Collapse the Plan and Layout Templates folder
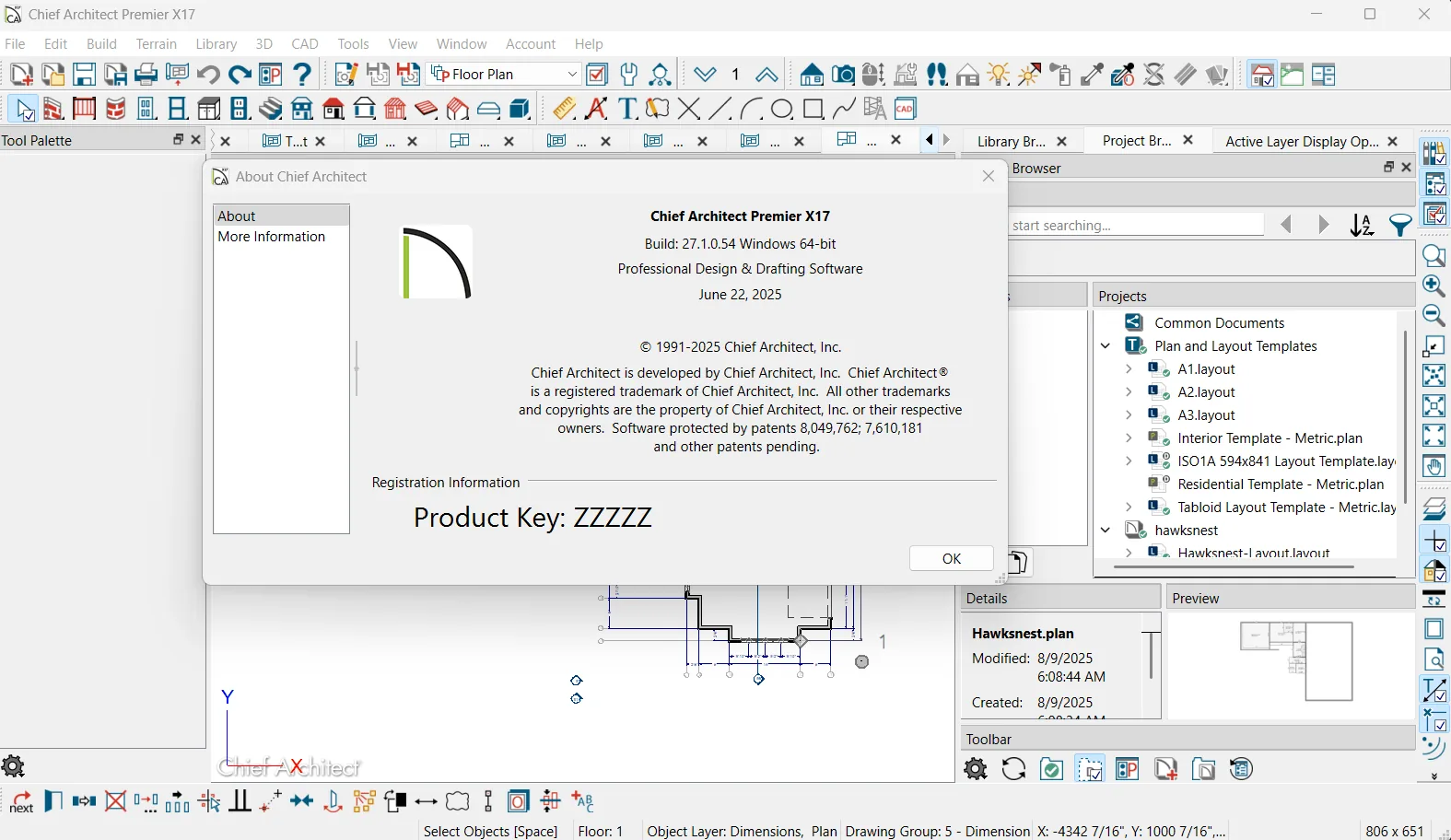Viewport: 1451px width, 840px height. [1106, 346]
